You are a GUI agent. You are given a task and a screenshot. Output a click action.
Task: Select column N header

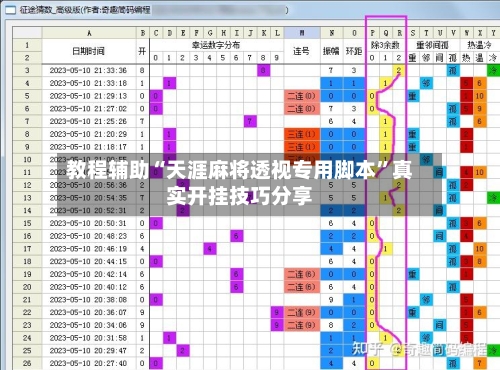[x=332, y=33]
